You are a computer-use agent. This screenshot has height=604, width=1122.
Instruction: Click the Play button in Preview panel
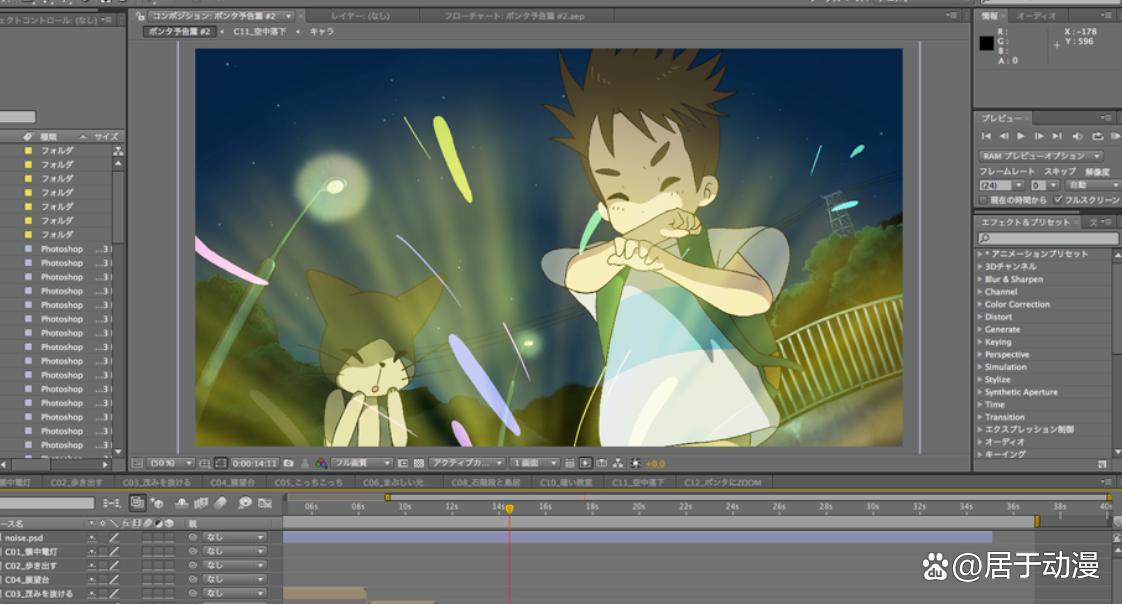1021,136
